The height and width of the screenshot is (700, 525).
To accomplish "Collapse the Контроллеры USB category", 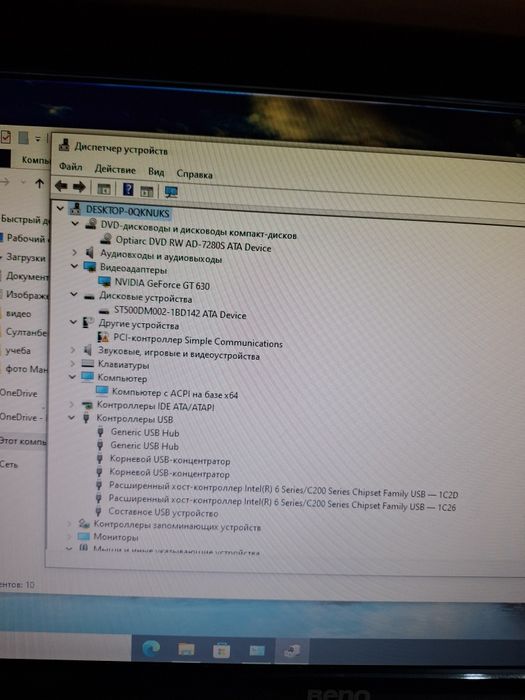I will (71, 418).
